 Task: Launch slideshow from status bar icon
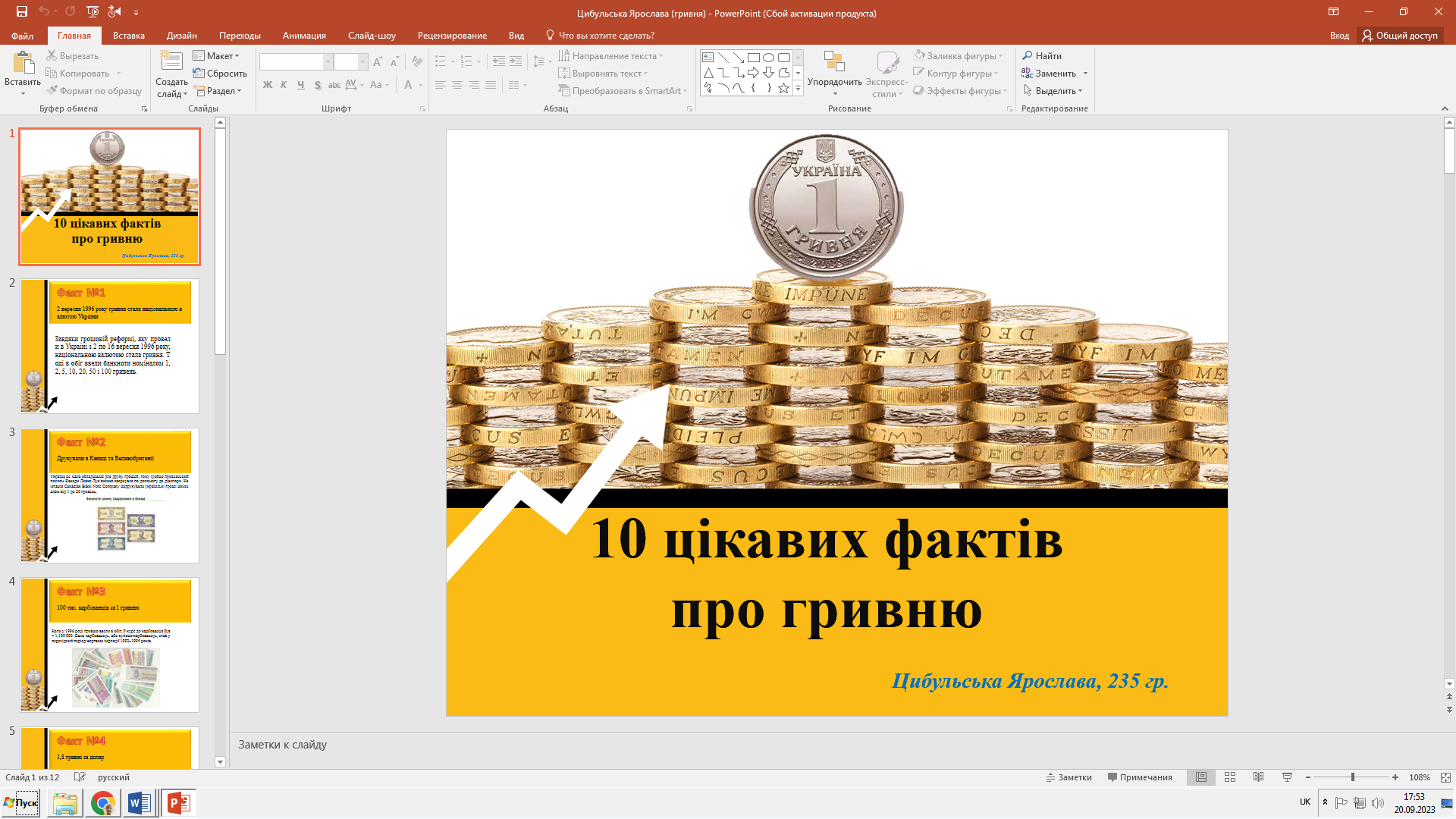pos(1287,777)
